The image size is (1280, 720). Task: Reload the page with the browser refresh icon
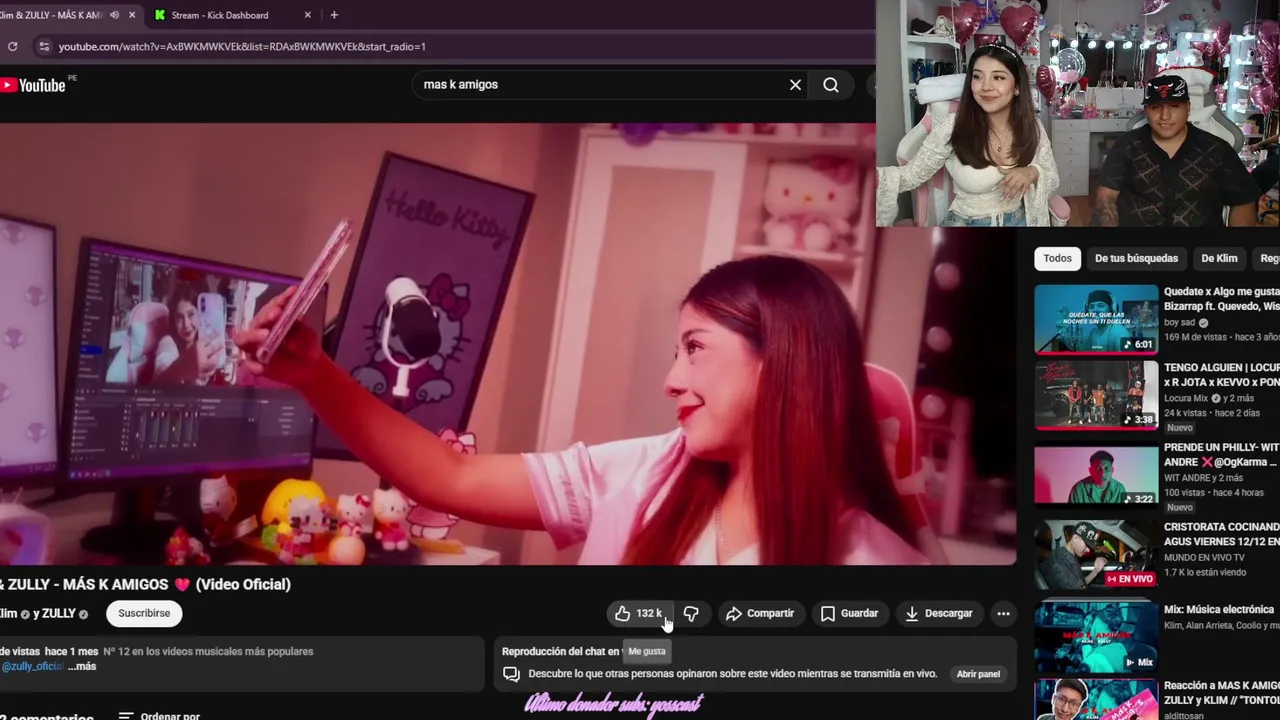point(12,46)
